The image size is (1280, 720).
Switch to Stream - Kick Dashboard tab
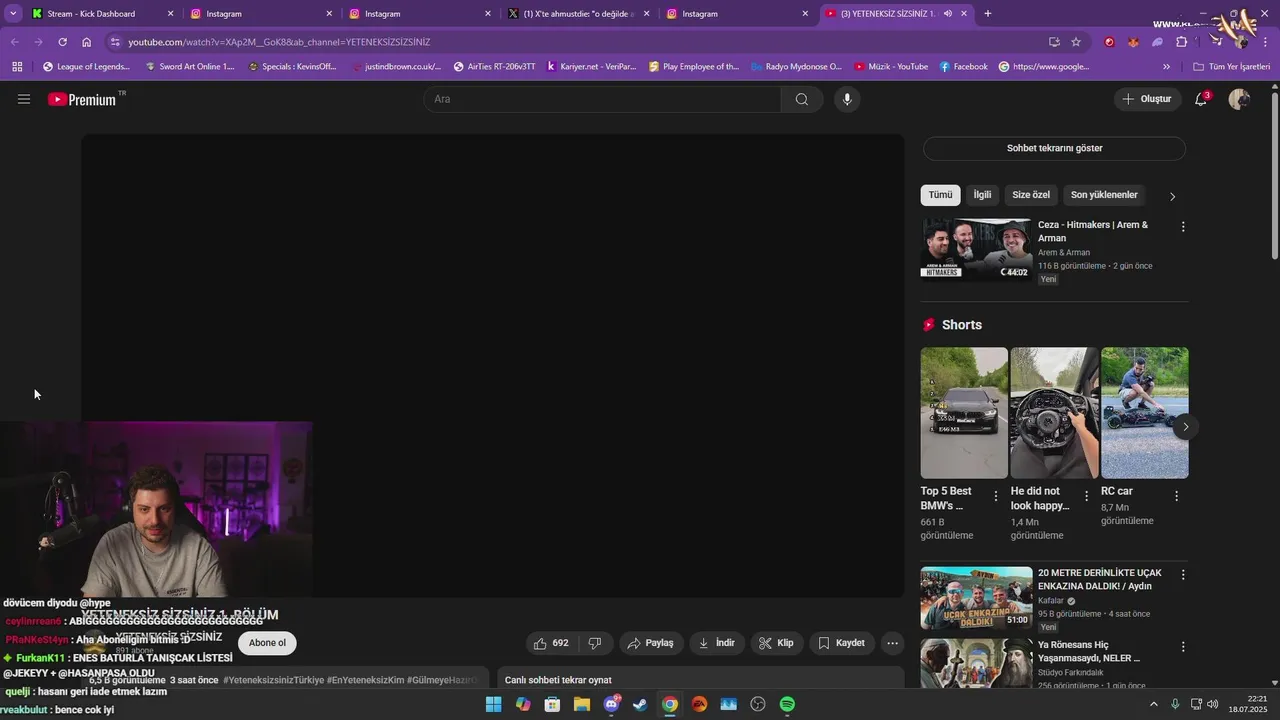(x=103, y=14)
